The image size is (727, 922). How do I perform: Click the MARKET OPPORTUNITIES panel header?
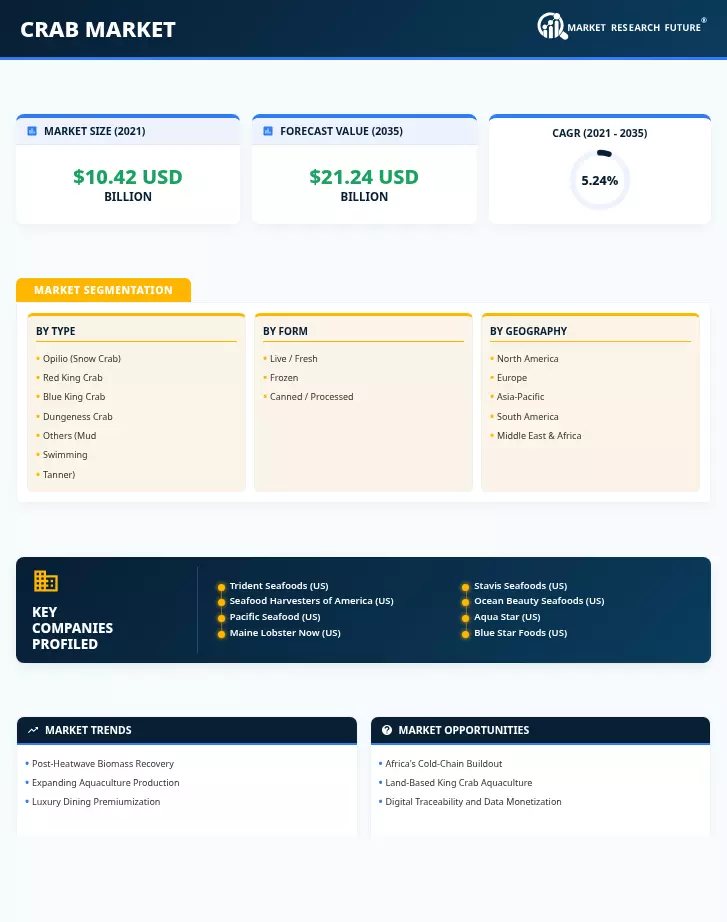(540, 730)
